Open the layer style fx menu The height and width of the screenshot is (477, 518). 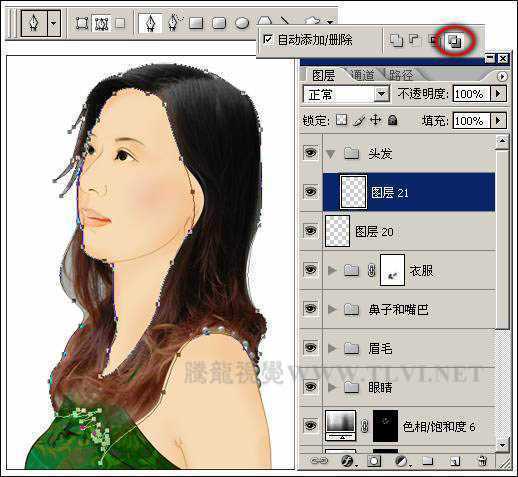pos(348,461)
